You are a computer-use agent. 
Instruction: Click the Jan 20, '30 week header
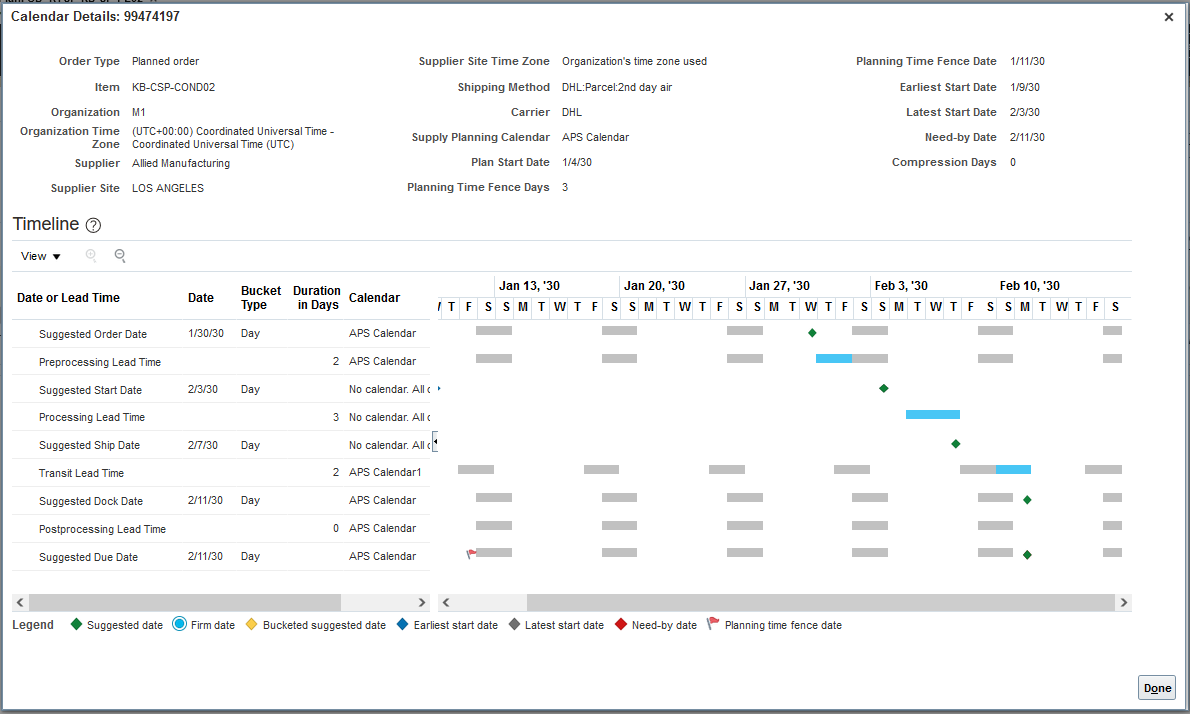[654, 286]
